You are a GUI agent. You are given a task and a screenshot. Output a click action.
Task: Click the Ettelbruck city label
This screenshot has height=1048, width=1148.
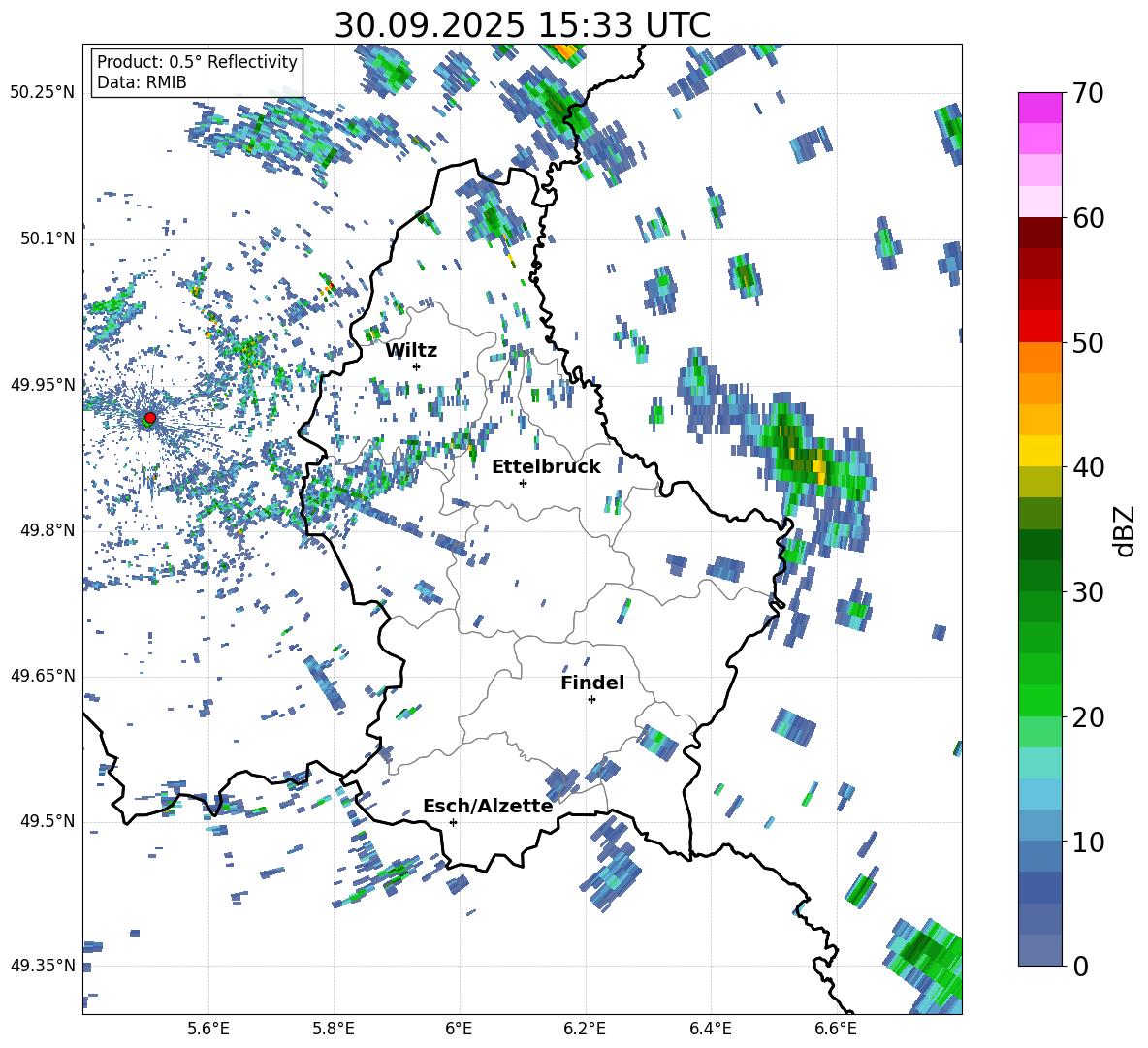pyautogui.click(x=546, y=467)
